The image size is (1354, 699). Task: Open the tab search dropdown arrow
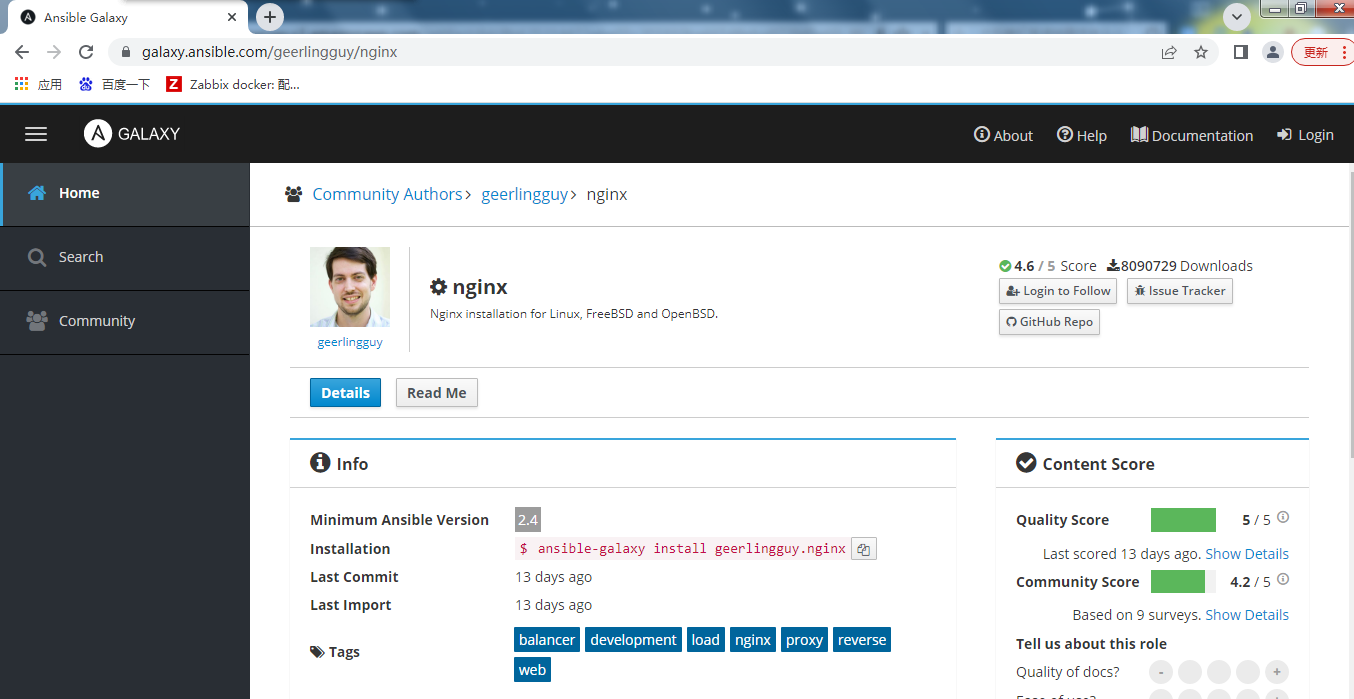(x=1237, y=16)
